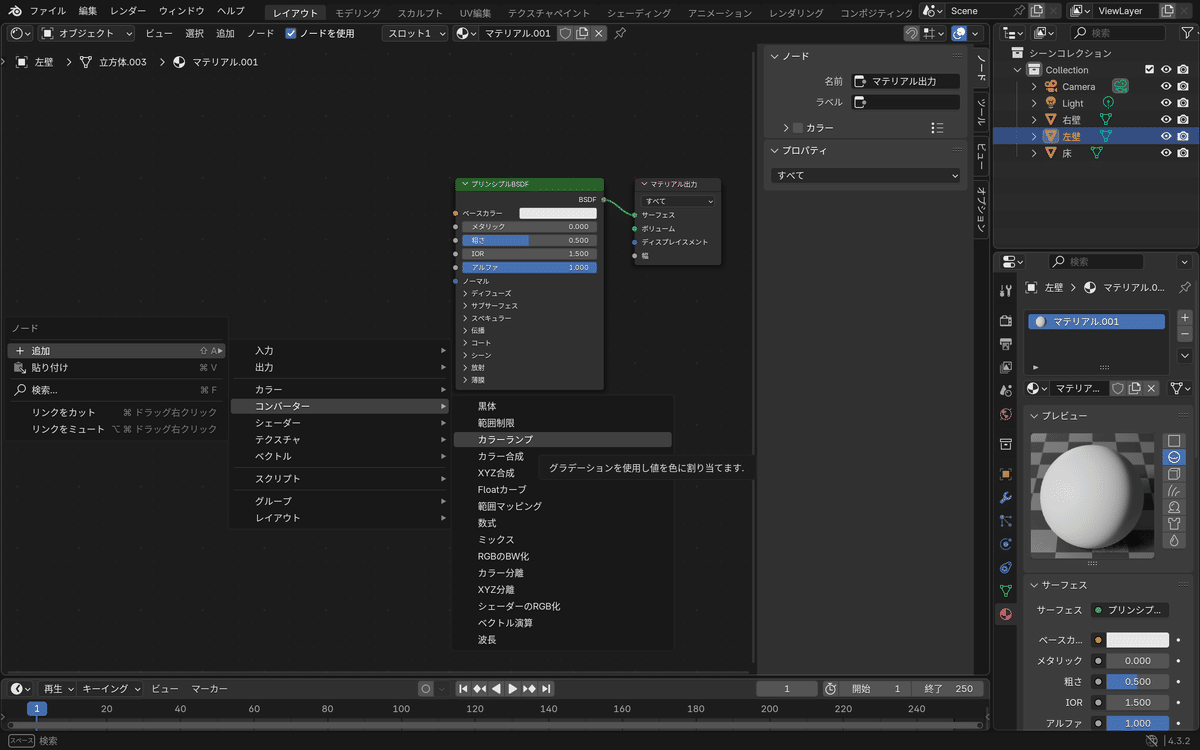The height and width of the screenshot is (750, 1200).
Task: Open the World properties tab
Action: tap(1006, 414)
